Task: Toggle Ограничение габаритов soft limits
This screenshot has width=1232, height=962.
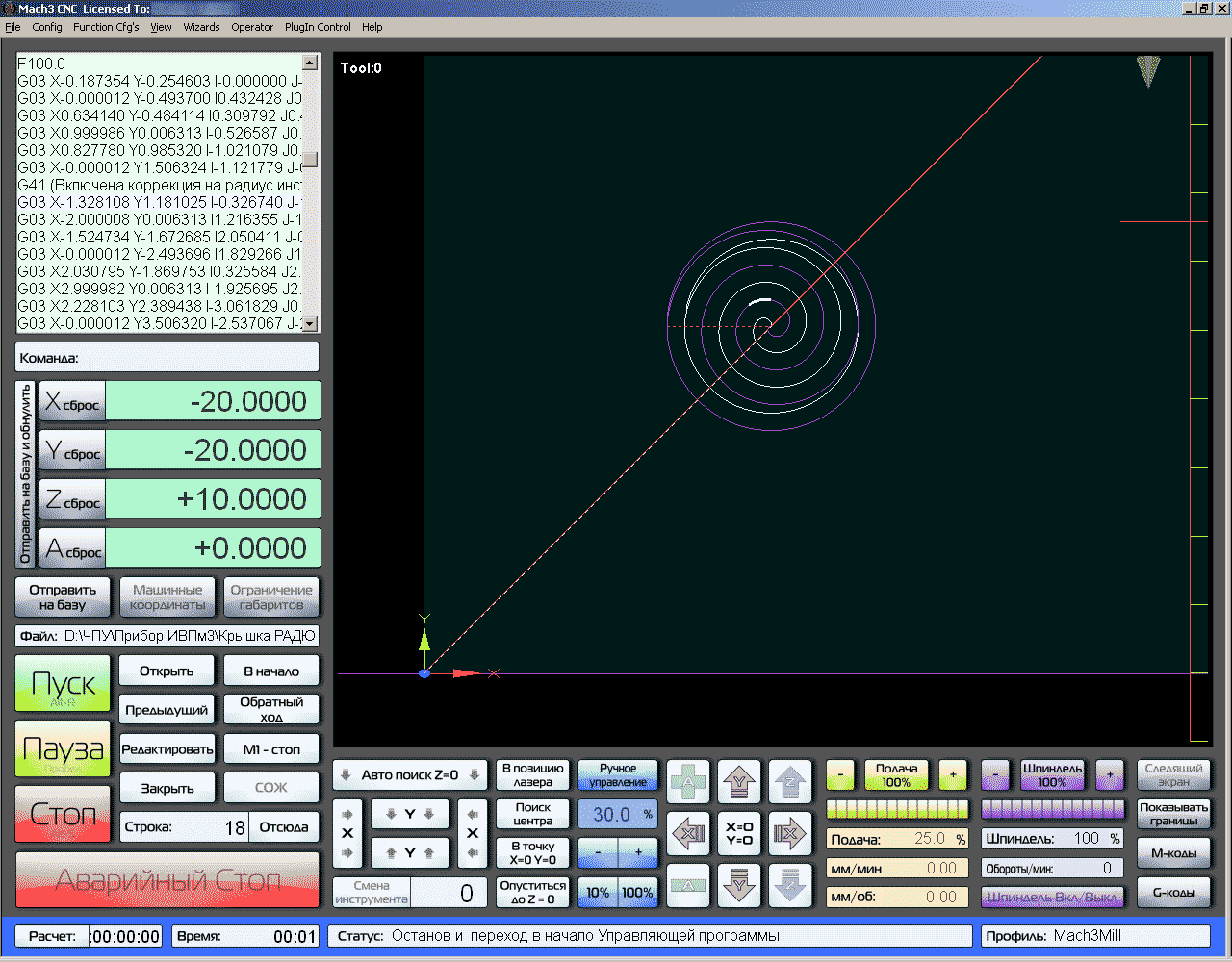Action: click(x=271, y=597)
